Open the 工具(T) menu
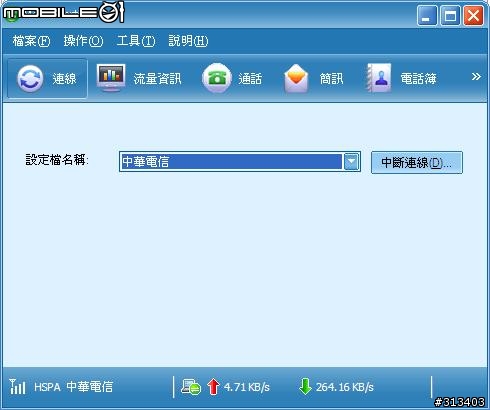This screenshot has height=410, width=490. click(136, 41)
